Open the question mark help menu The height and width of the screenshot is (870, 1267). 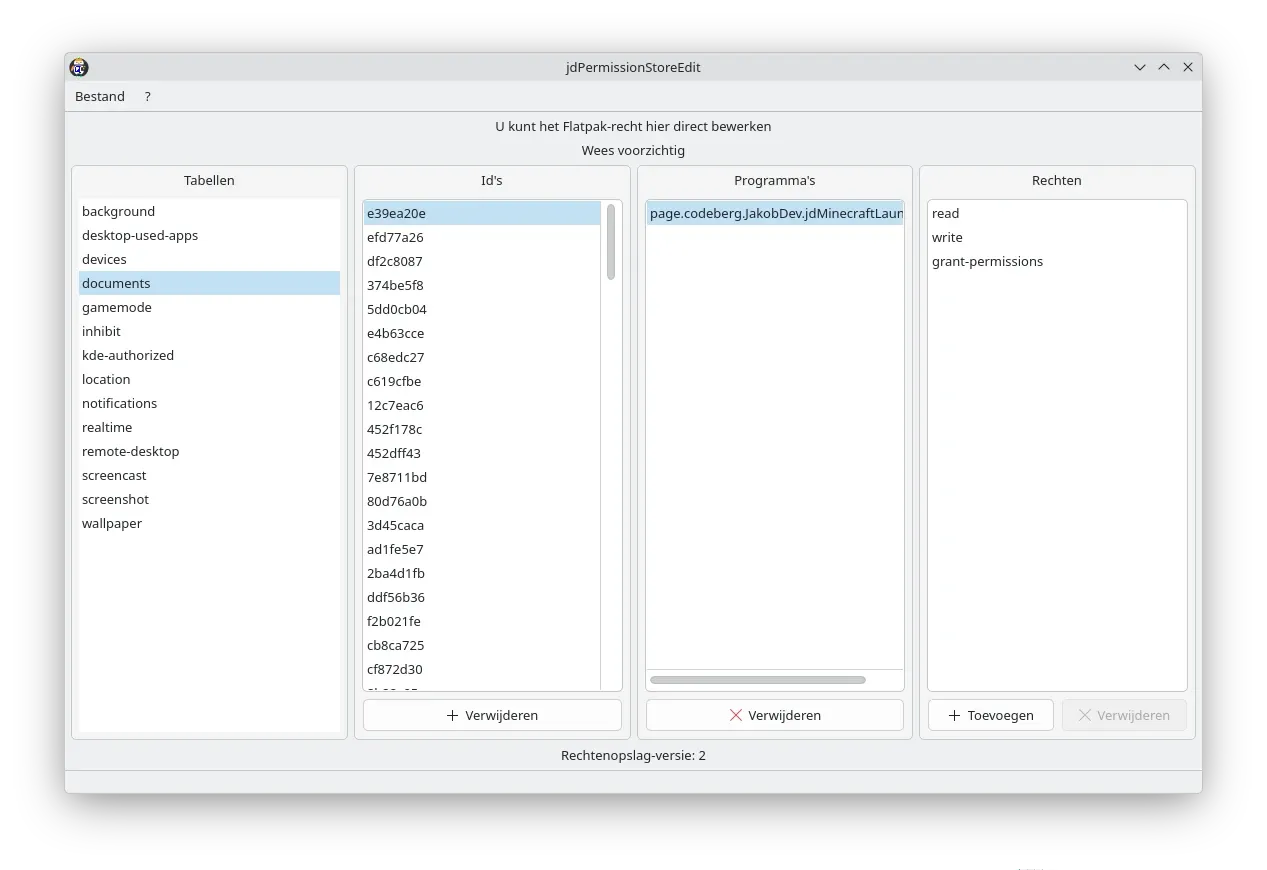pyautogui.click(x=147, y=96)
